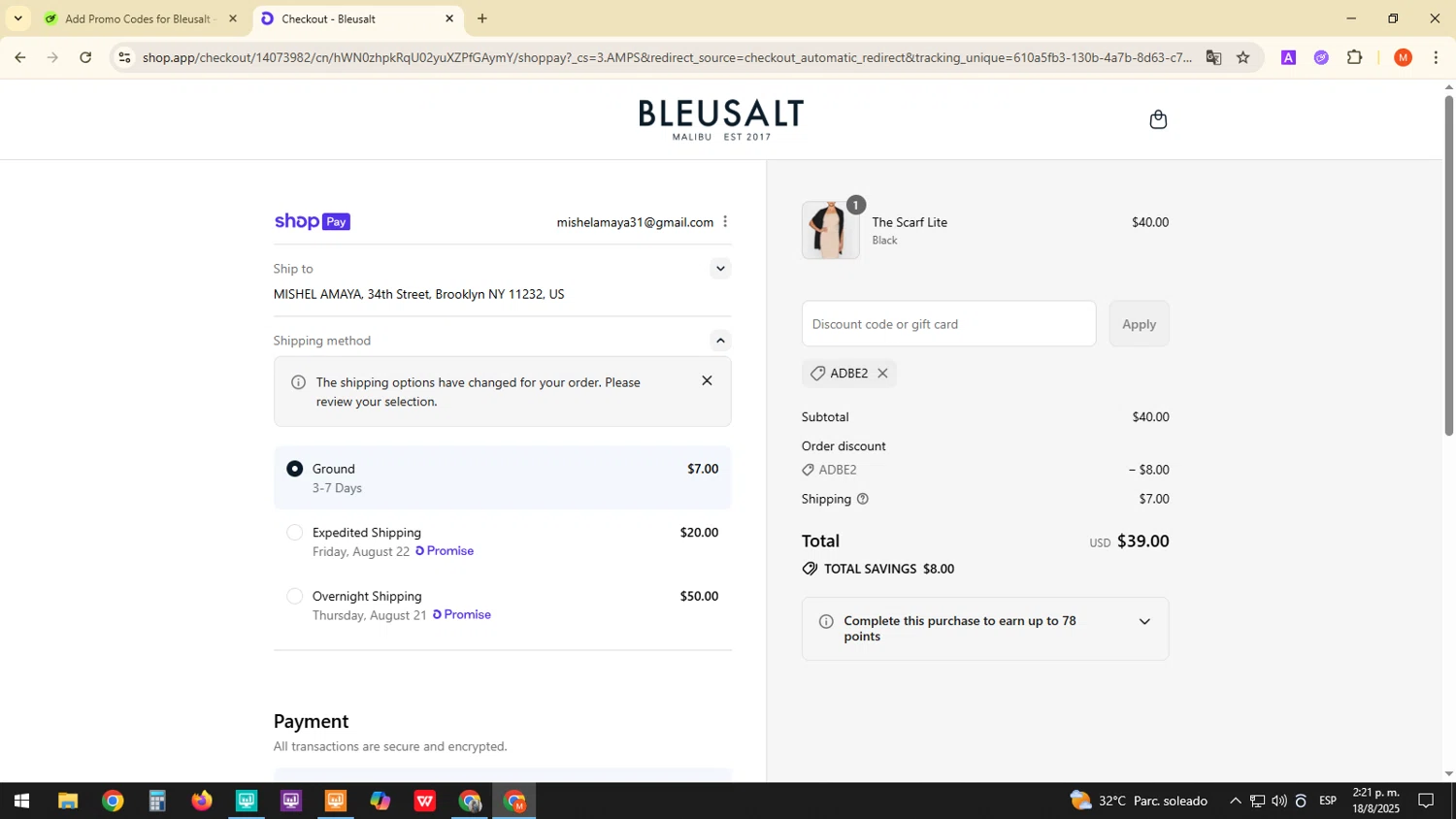1456x819 pixels.
Task: Click the Total $39.00 amount
Action: pyautogui.click(x=1142, y=541)
